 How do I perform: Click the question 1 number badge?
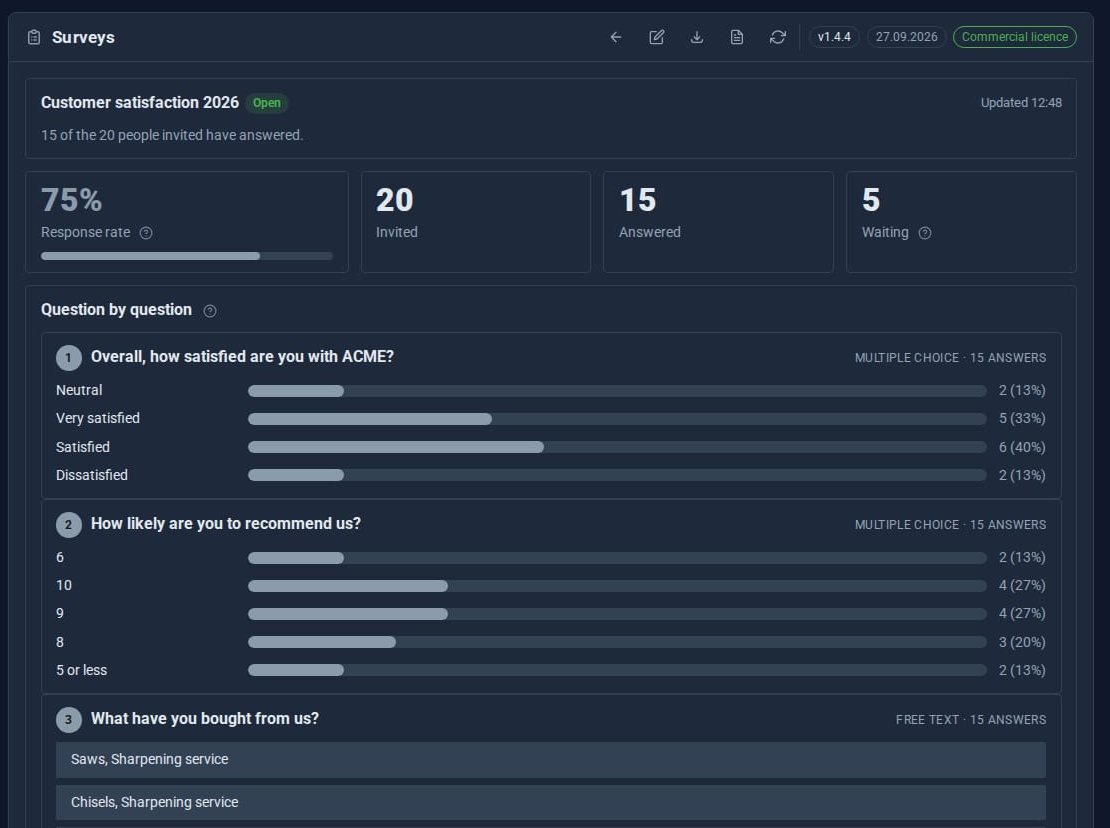tap(69, 357)
